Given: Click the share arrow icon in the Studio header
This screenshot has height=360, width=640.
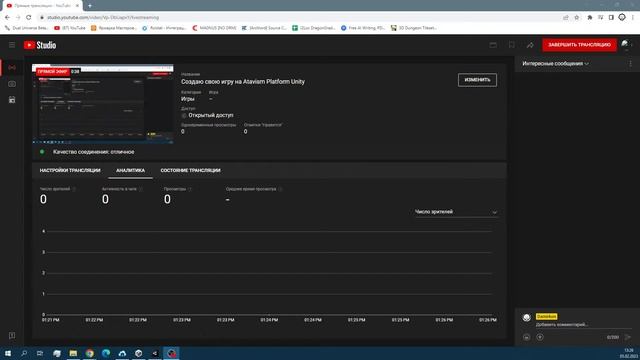Looking at the screenshot, I should click(x=530, y=45).
